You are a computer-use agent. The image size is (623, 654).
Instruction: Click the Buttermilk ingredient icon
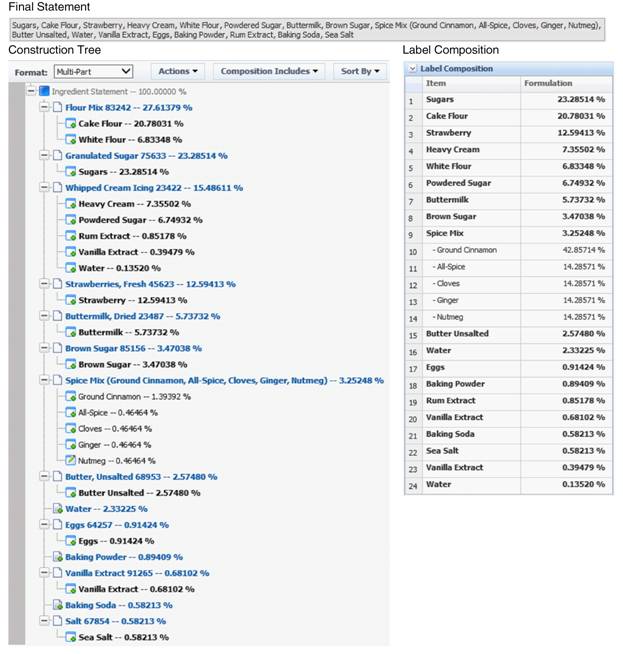70,332
